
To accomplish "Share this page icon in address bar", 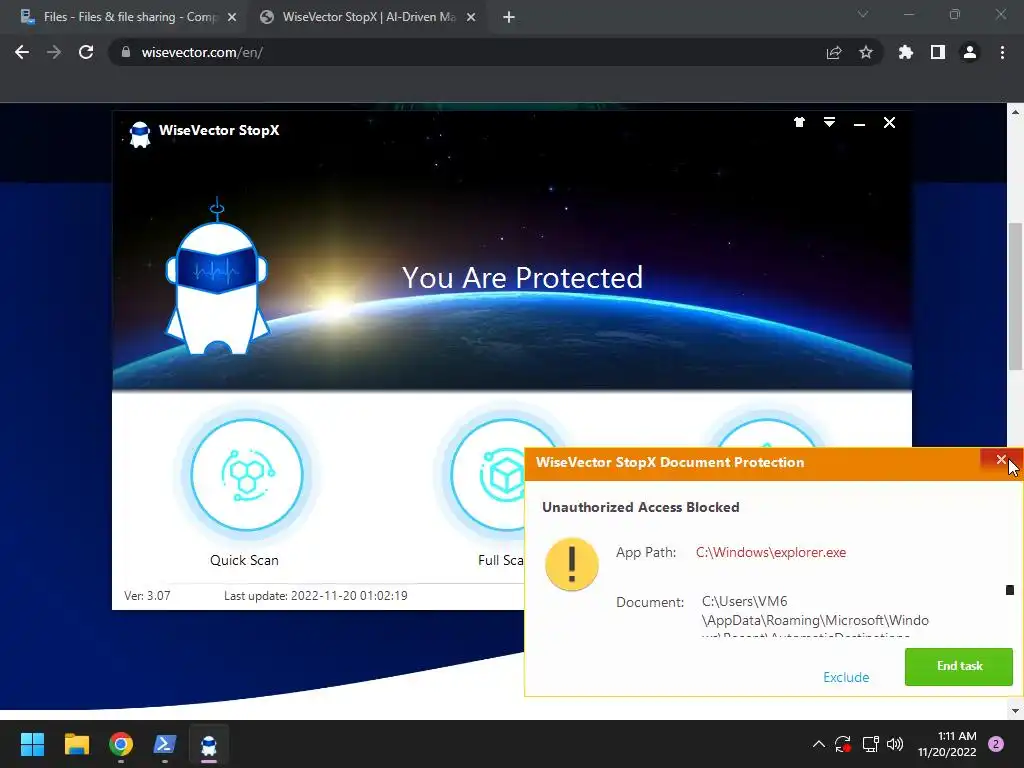I will point(834,52).
